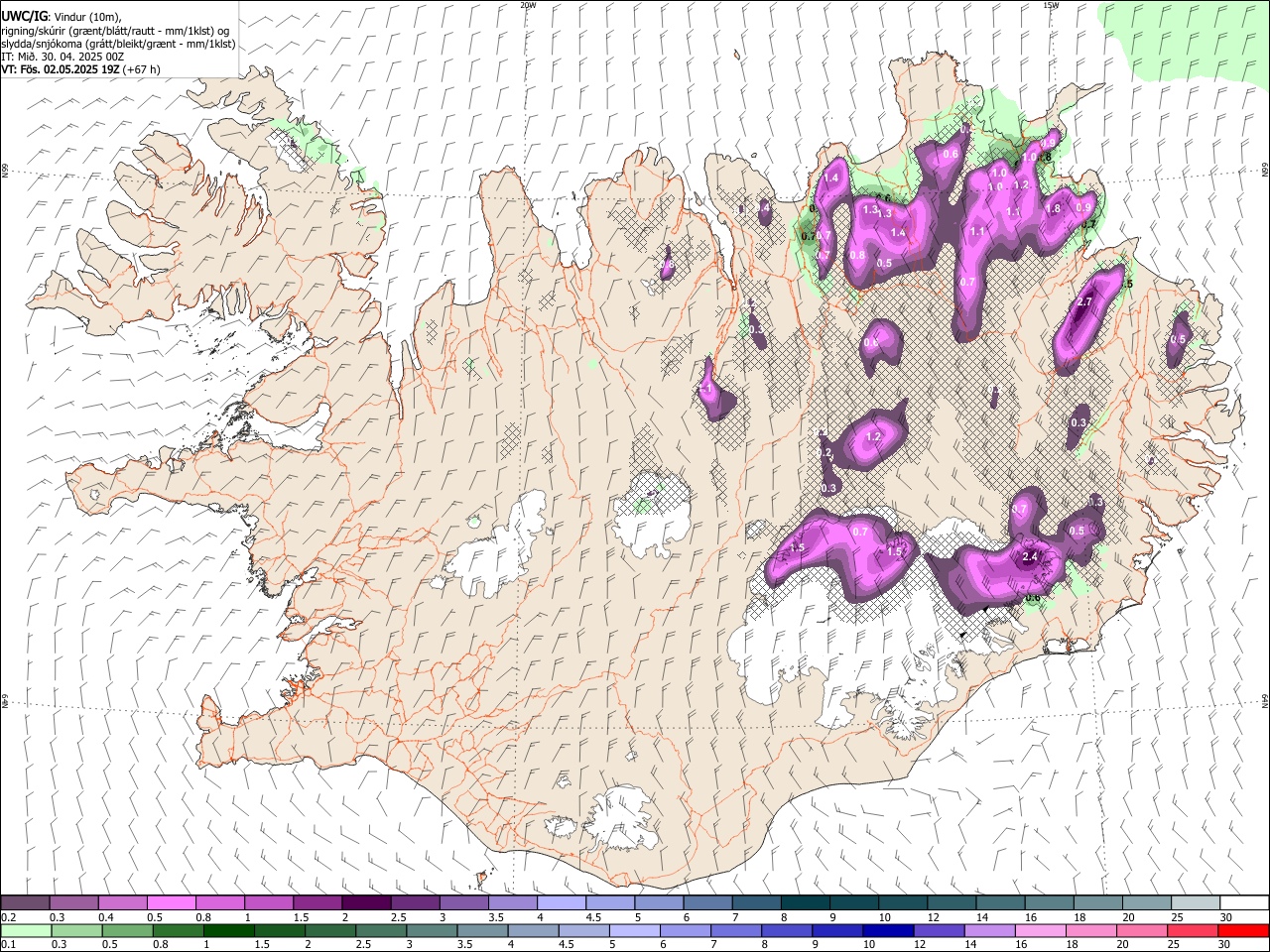Select the snow legend swatch between 0.4 and 0.5
This screenshot has width=1270, height=952.
[x=123, y=903]
